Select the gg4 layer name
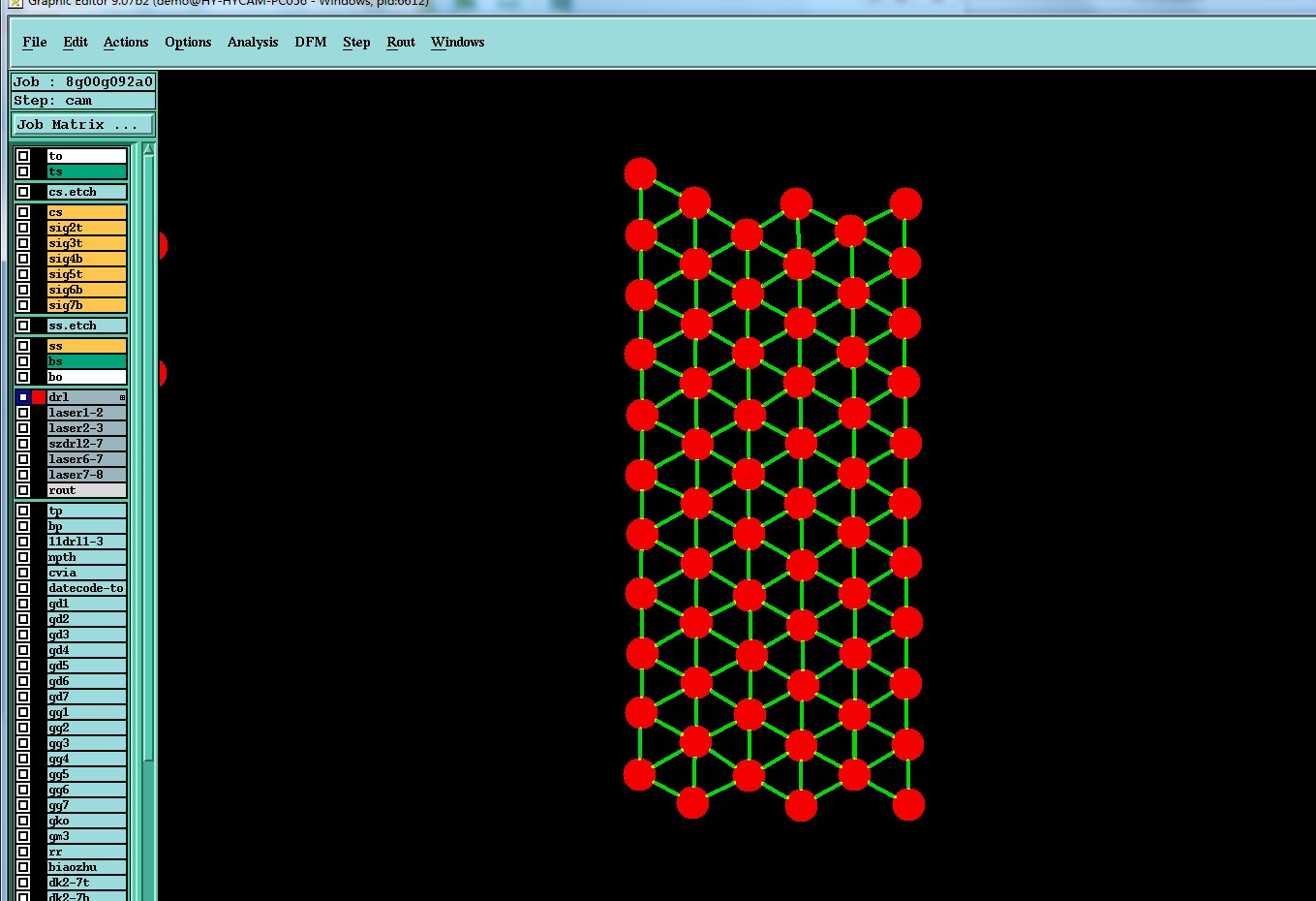The height and width of the screenshot is (901, 1316). click(87, 759)
